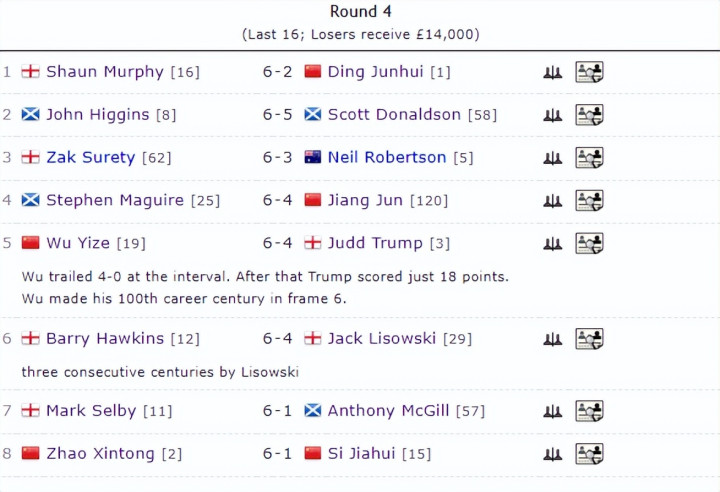This screenshot has width=720, height=492.
Task: Open match details card icon for Zhao Xintong match
Action: (589, 454)
